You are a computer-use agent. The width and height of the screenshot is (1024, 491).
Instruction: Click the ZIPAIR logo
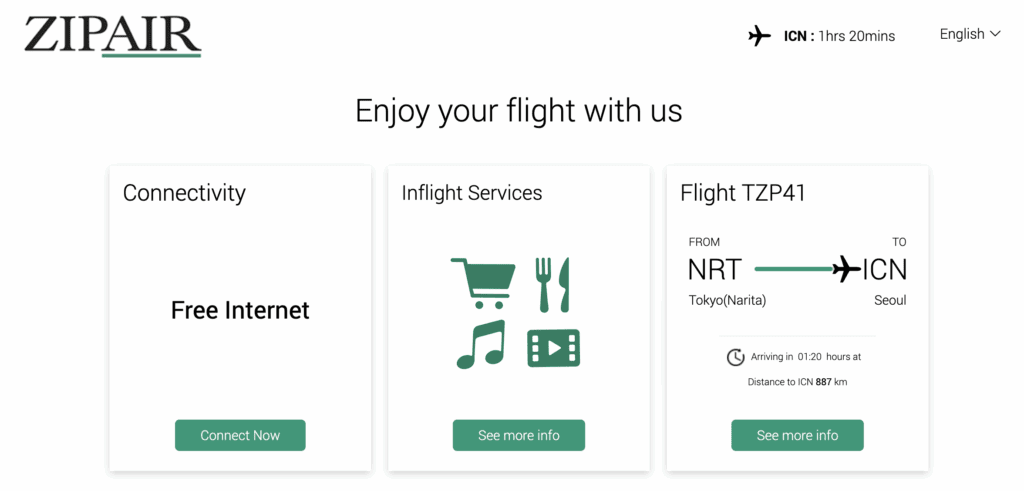pos(113,35)
